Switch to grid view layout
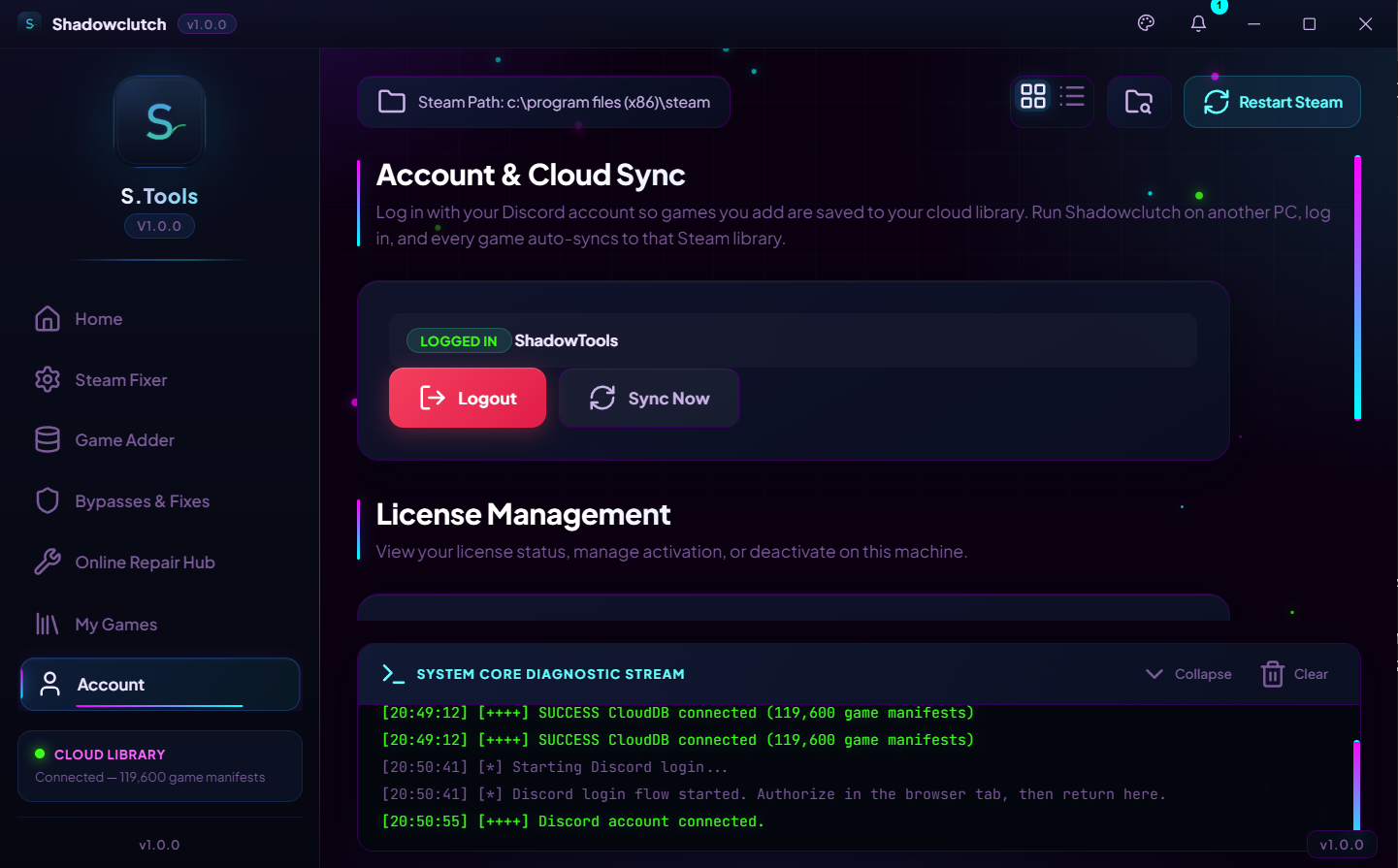This screenshot has width=1398, height=868. (1033, 96)
